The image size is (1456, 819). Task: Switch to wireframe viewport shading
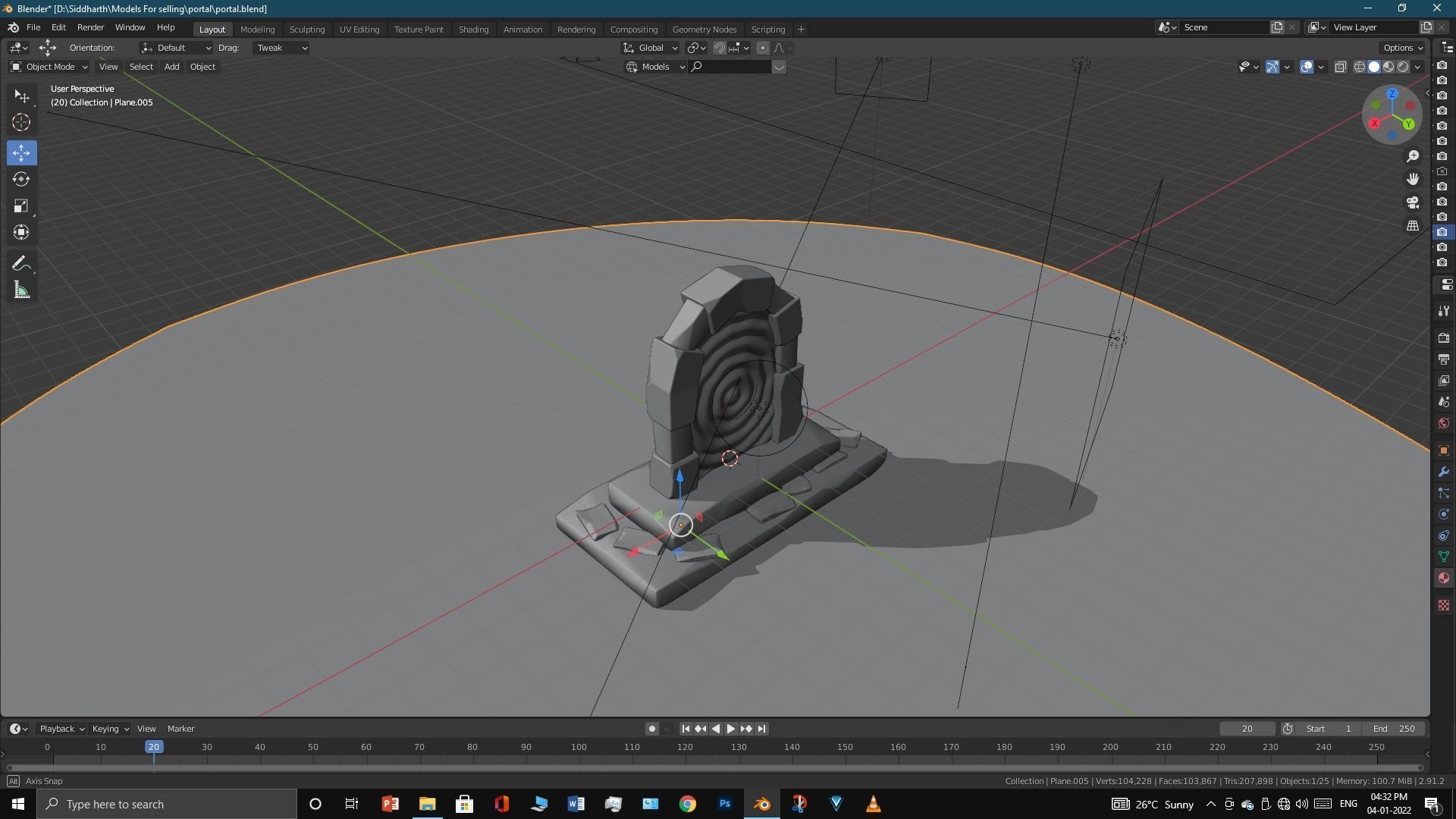[x=1360, y=67]
